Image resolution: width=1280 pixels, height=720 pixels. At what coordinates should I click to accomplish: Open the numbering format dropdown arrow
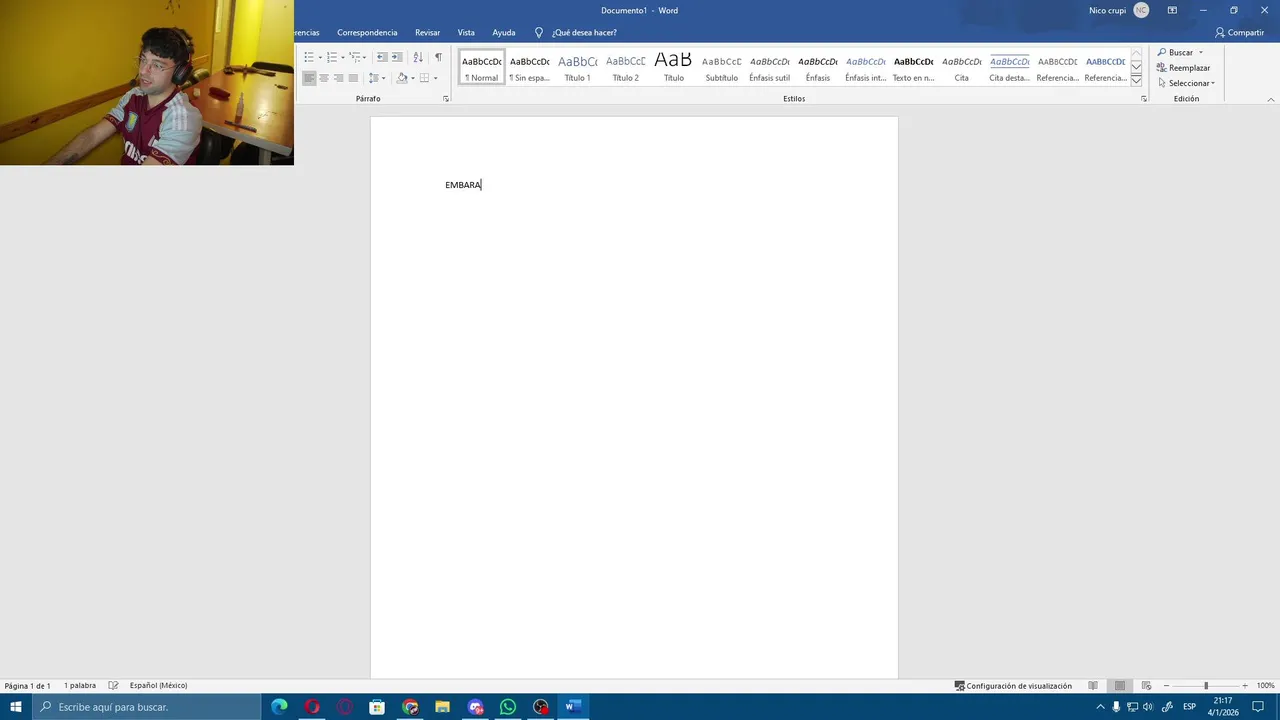(x=343, y=57)
